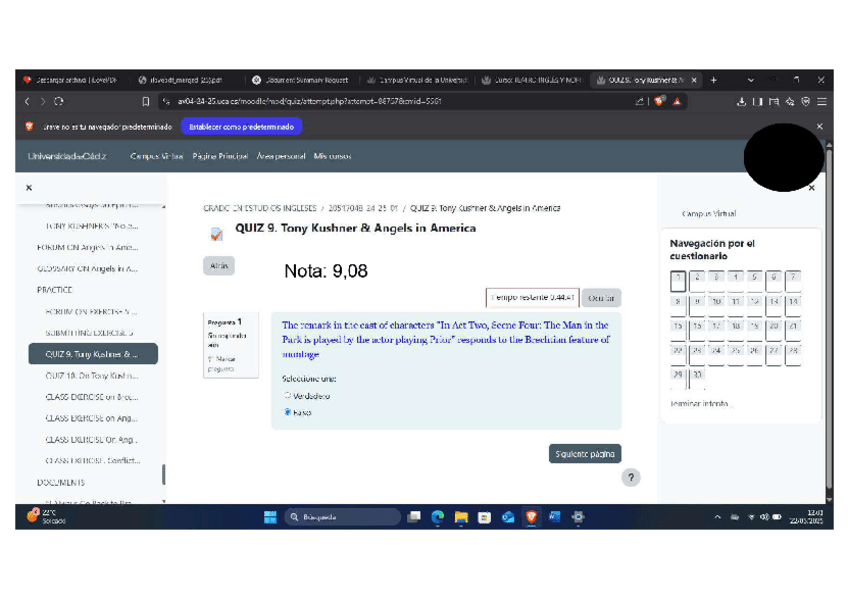Click the Terminar intento link
Screen dimensions: 848x599
point(700,404)
